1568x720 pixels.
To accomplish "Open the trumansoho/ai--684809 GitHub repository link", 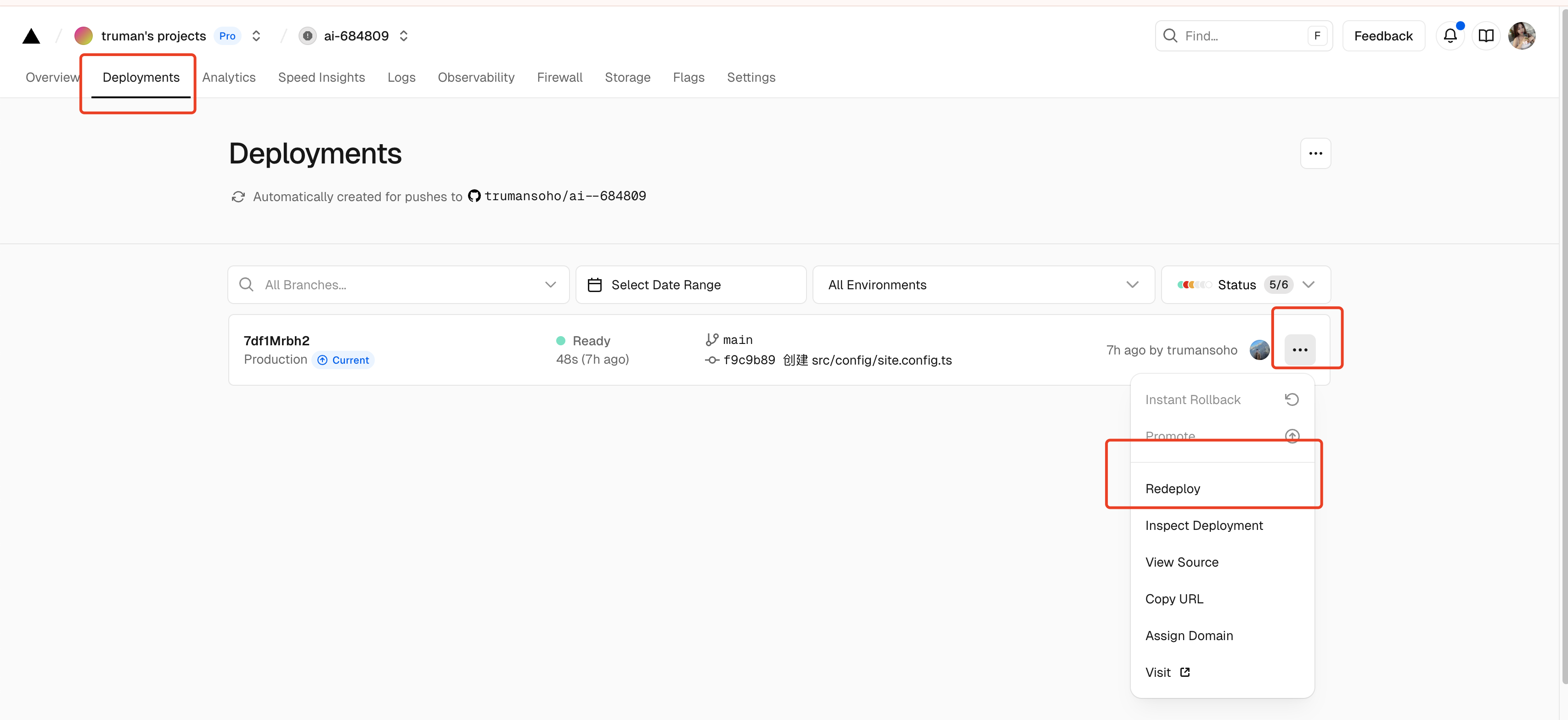I will [x=565, y=196].
